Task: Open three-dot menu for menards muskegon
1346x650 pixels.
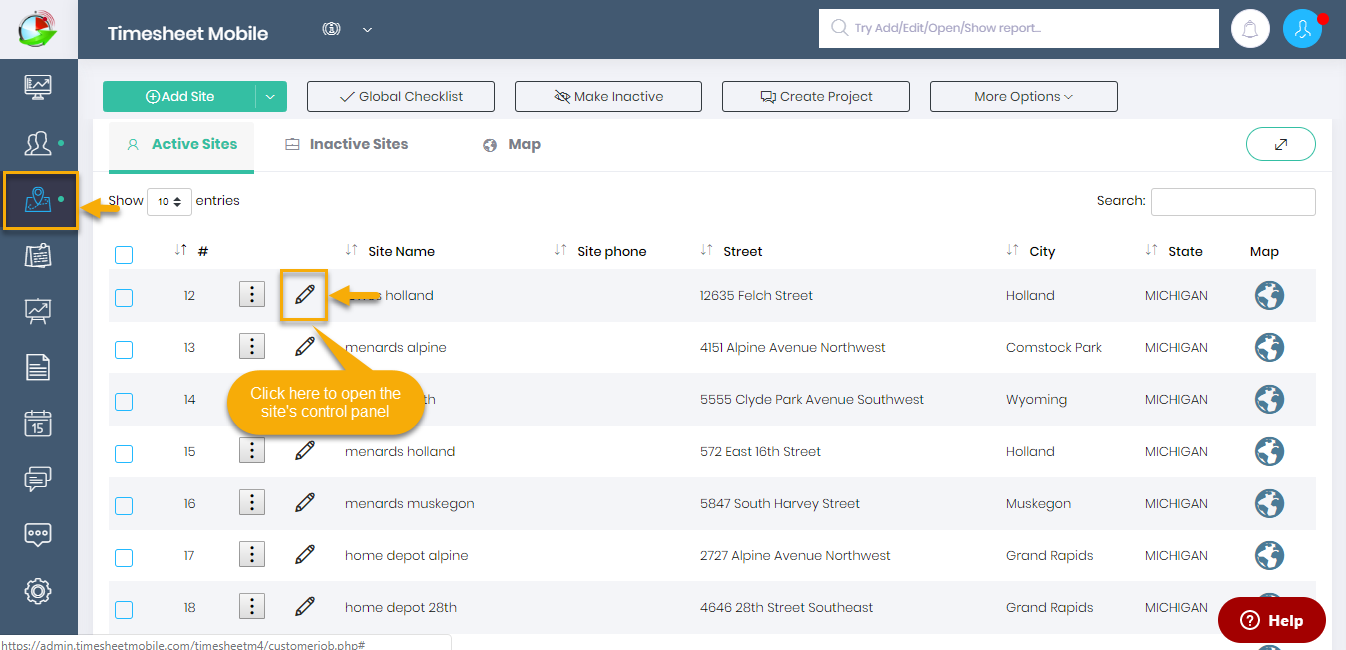Action: pyautogui.click(x=252, y=502)
